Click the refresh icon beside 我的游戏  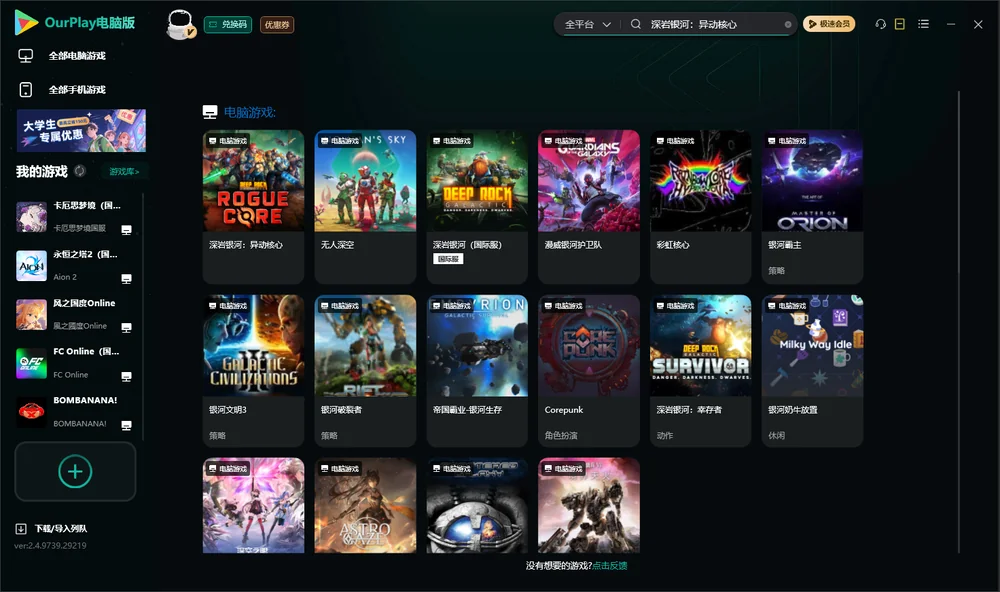click(x=80, y=171)
